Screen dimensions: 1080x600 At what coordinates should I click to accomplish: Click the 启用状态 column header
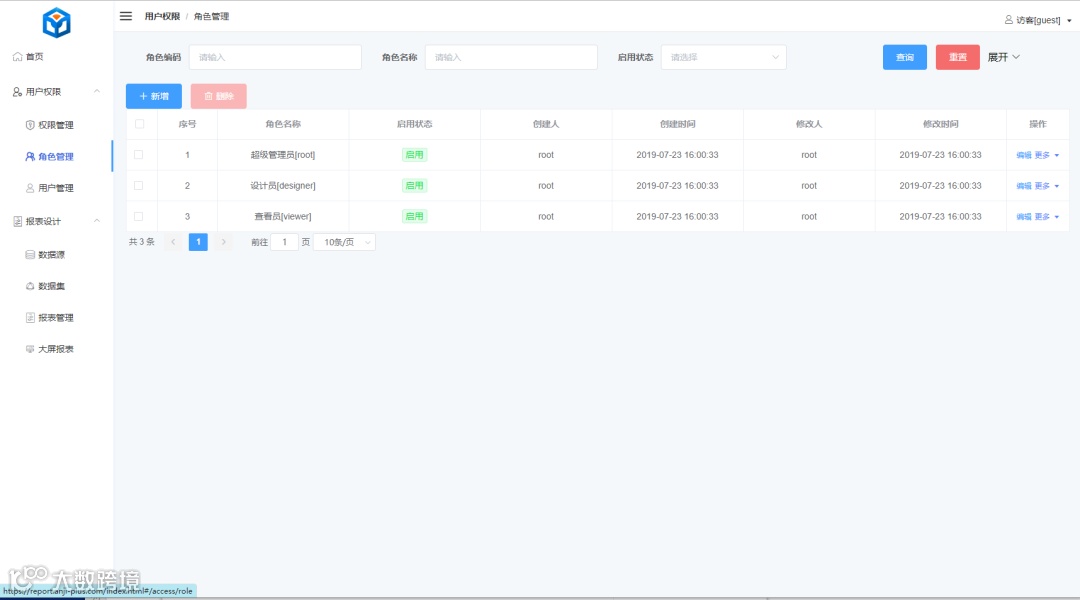415,124
